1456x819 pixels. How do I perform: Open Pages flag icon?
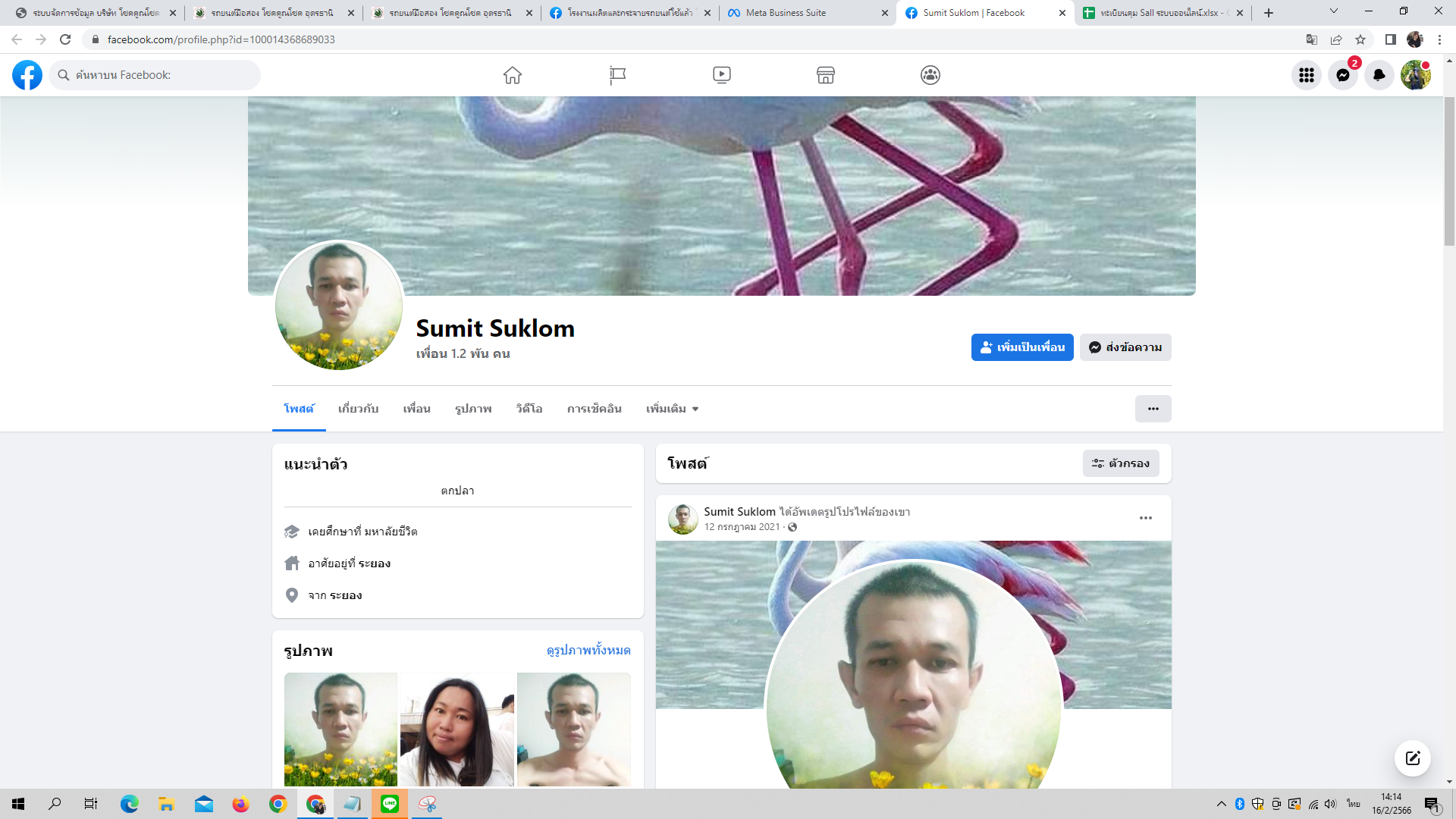(617, 75)
